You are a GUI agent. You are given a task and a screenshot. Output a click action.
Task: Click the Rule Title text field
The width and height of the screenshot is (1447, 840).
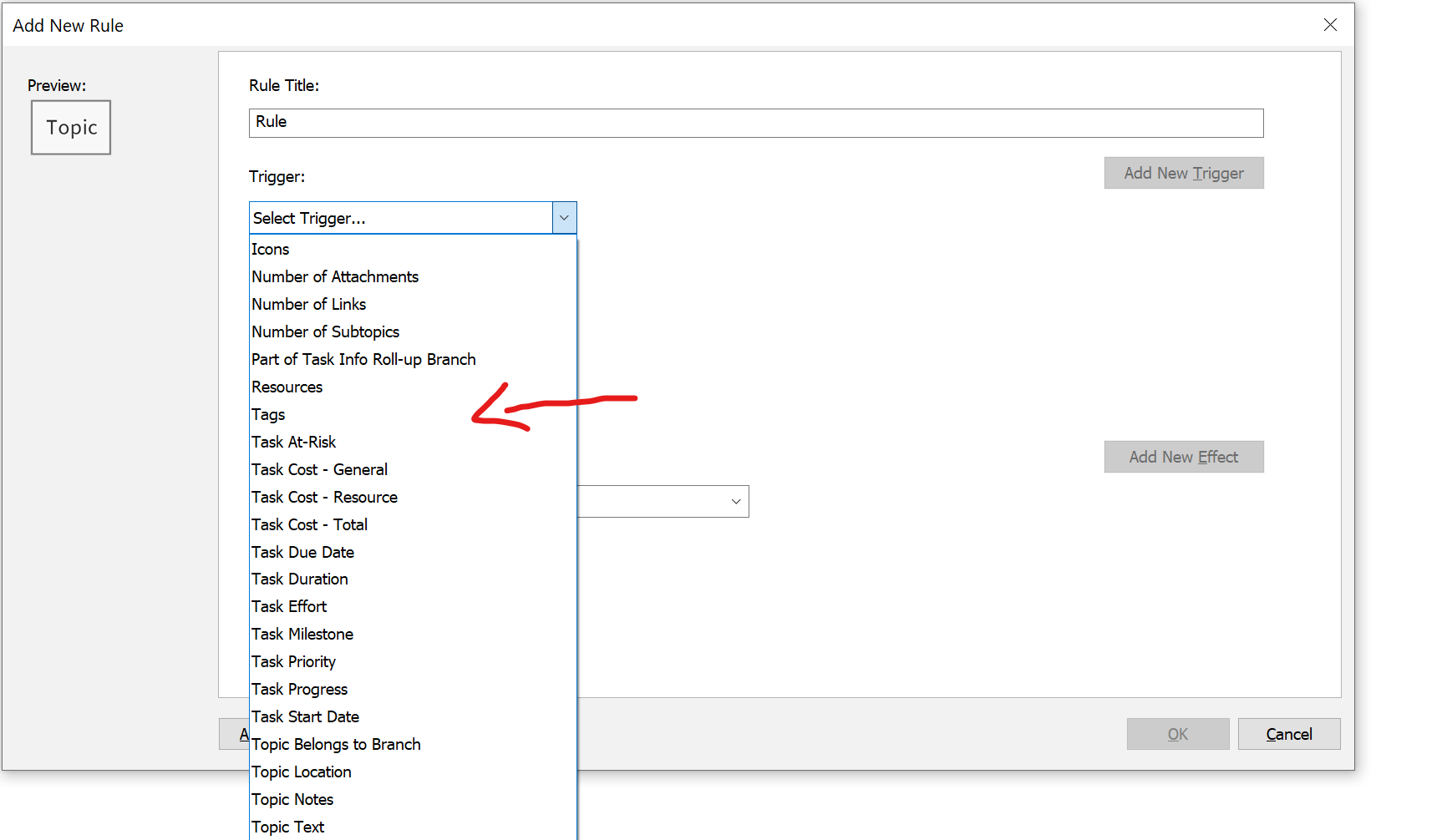pos(755,123)
